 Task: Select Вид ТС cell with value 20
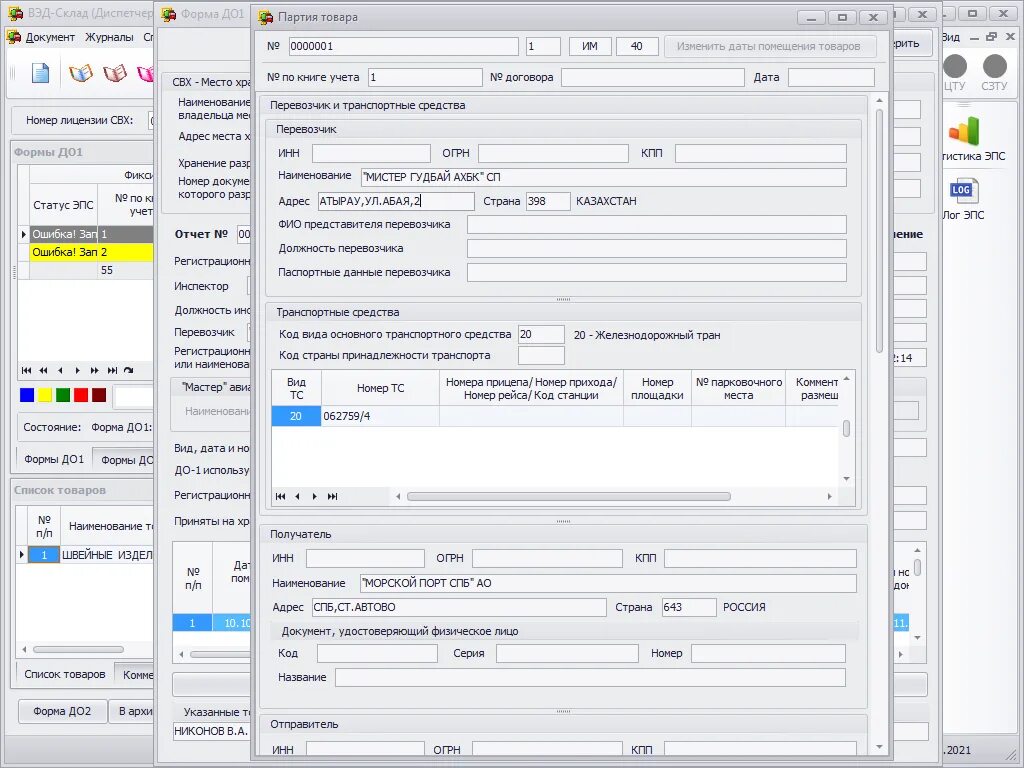[x=296, y=416]
